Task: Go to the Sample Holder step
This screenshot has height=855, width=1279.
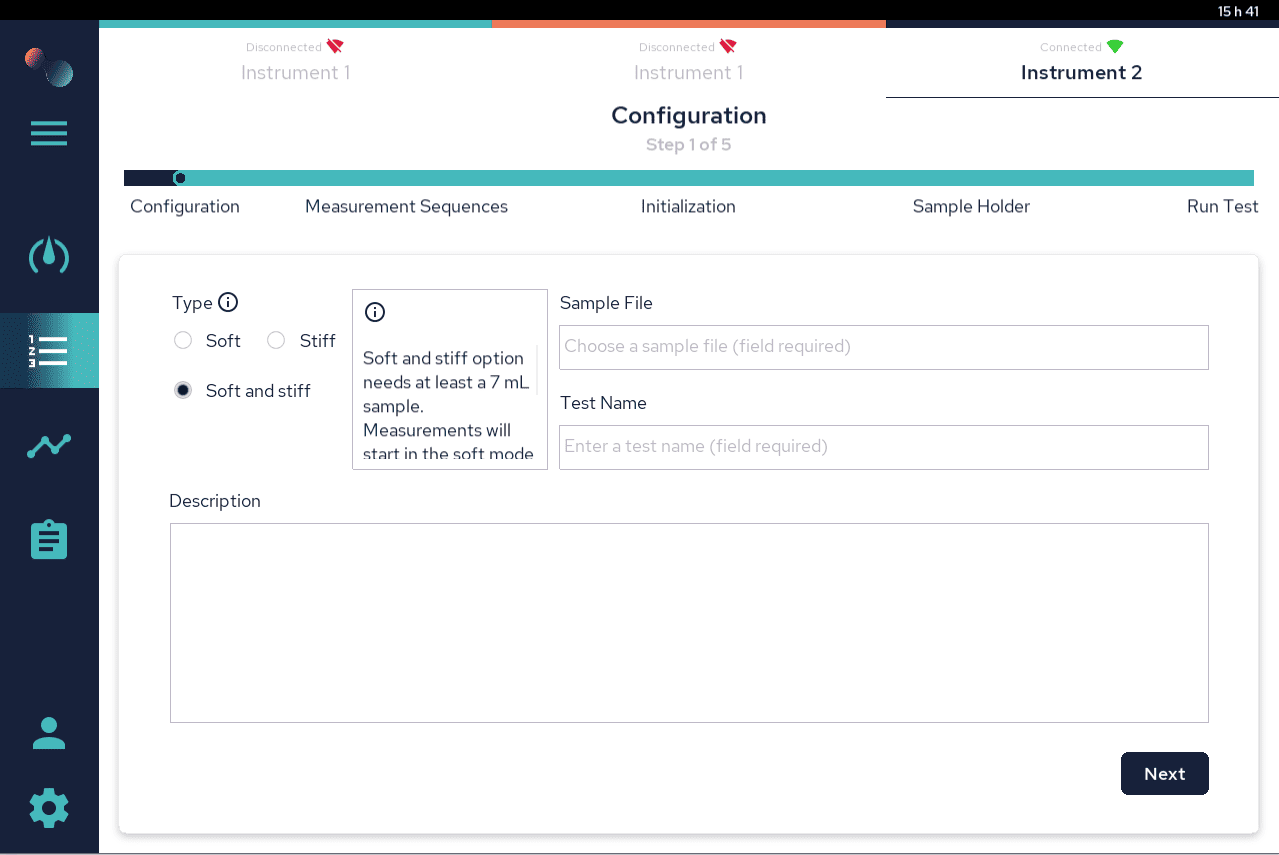Action: pos(971,206)
